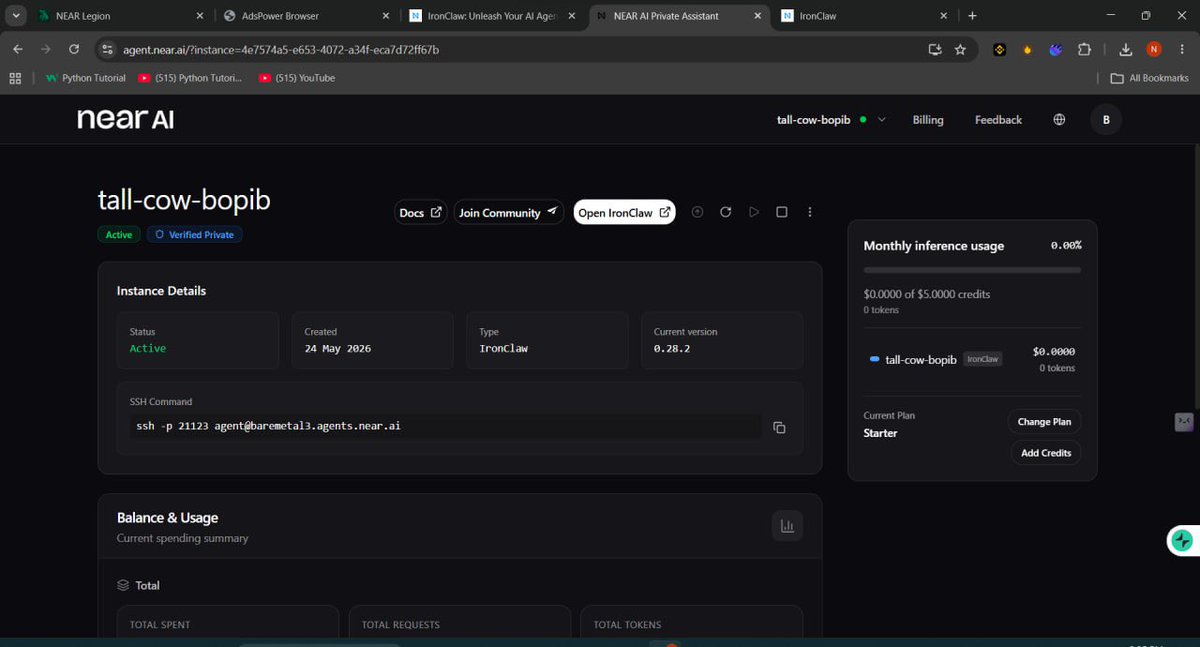The image size is (1200, 647).
Task: Click Join Community button
Action: 509,212
